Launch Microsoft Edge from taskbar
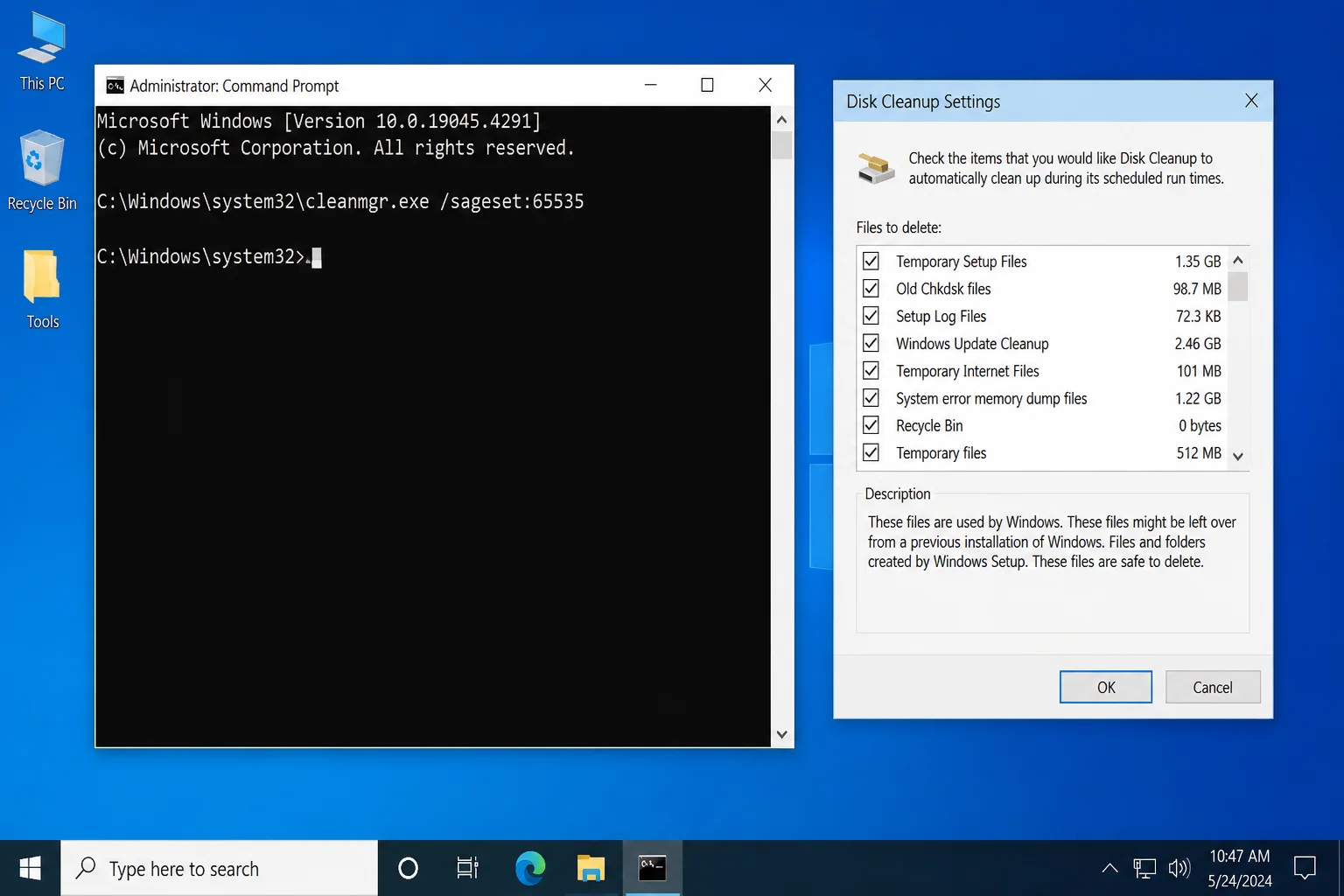Viewport: 1344px width, 896px height. (529, 868)
